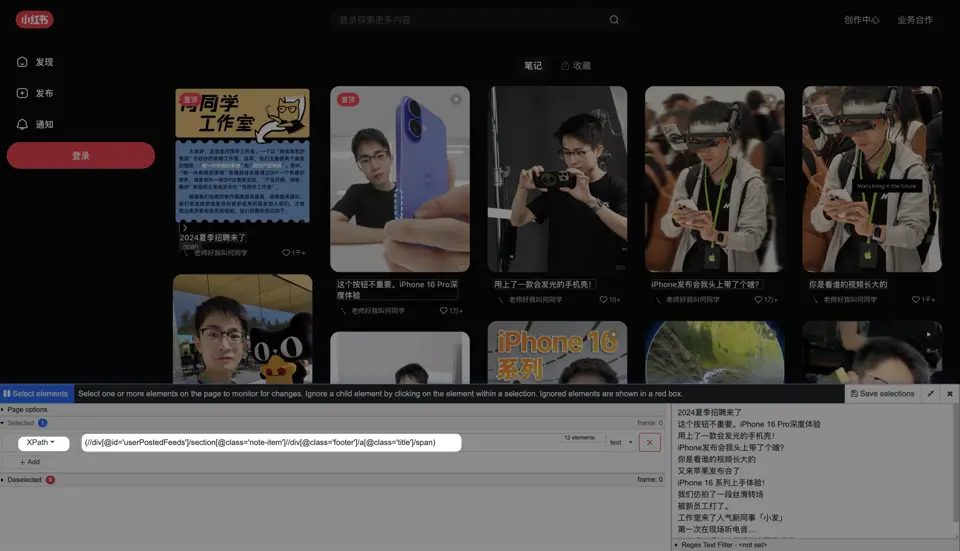Open the XPath selector type dropdown
Image resolution: width=960 pixels, height=551 pixels.
(x=43, y=442)
